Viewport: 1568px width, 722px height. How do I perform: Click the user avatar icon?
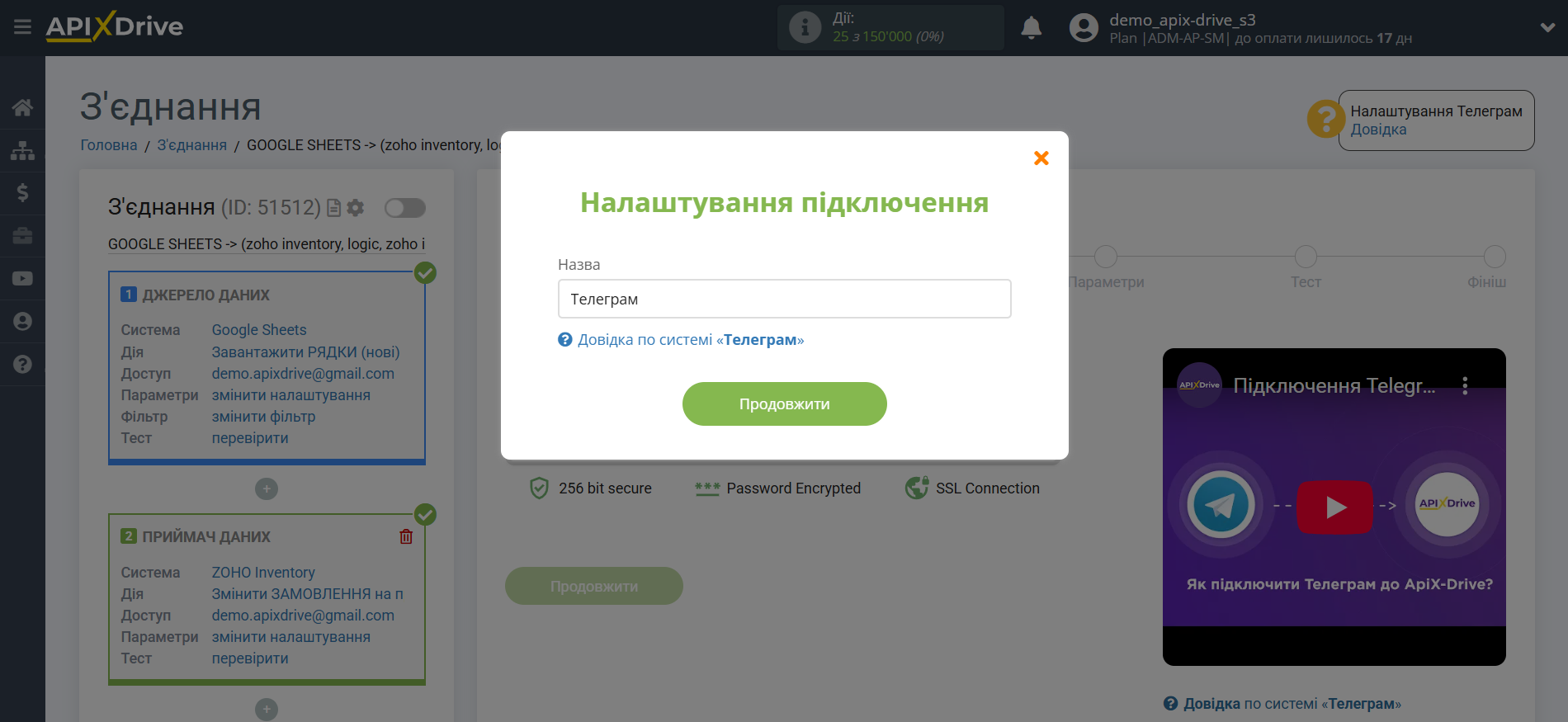(x=1084, y=28)
